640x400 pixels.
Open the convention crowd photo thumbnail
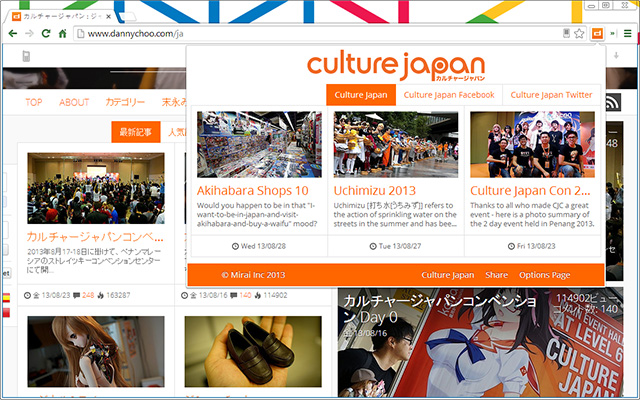[x=96, y=188]
